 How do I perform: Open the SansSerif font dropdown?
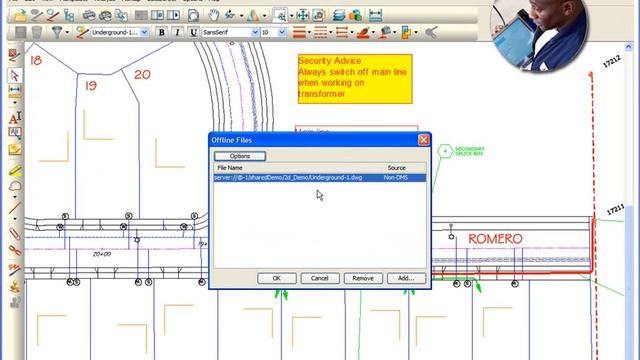(256, 32)
